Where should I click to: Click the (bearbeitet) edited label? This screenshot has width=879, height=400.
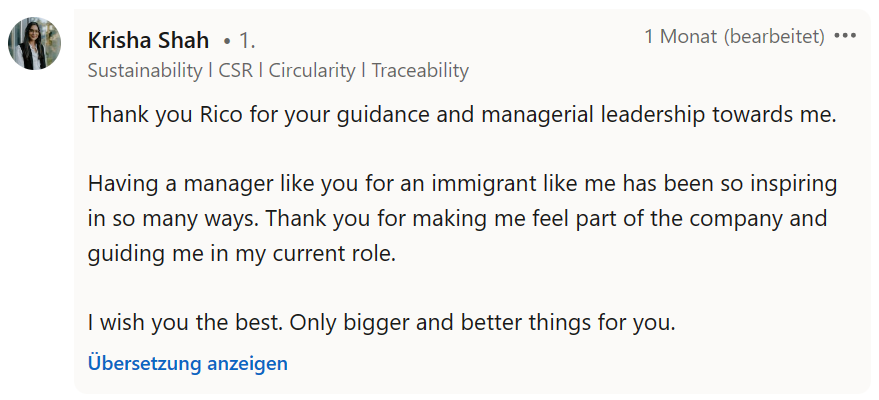(774, 37)
